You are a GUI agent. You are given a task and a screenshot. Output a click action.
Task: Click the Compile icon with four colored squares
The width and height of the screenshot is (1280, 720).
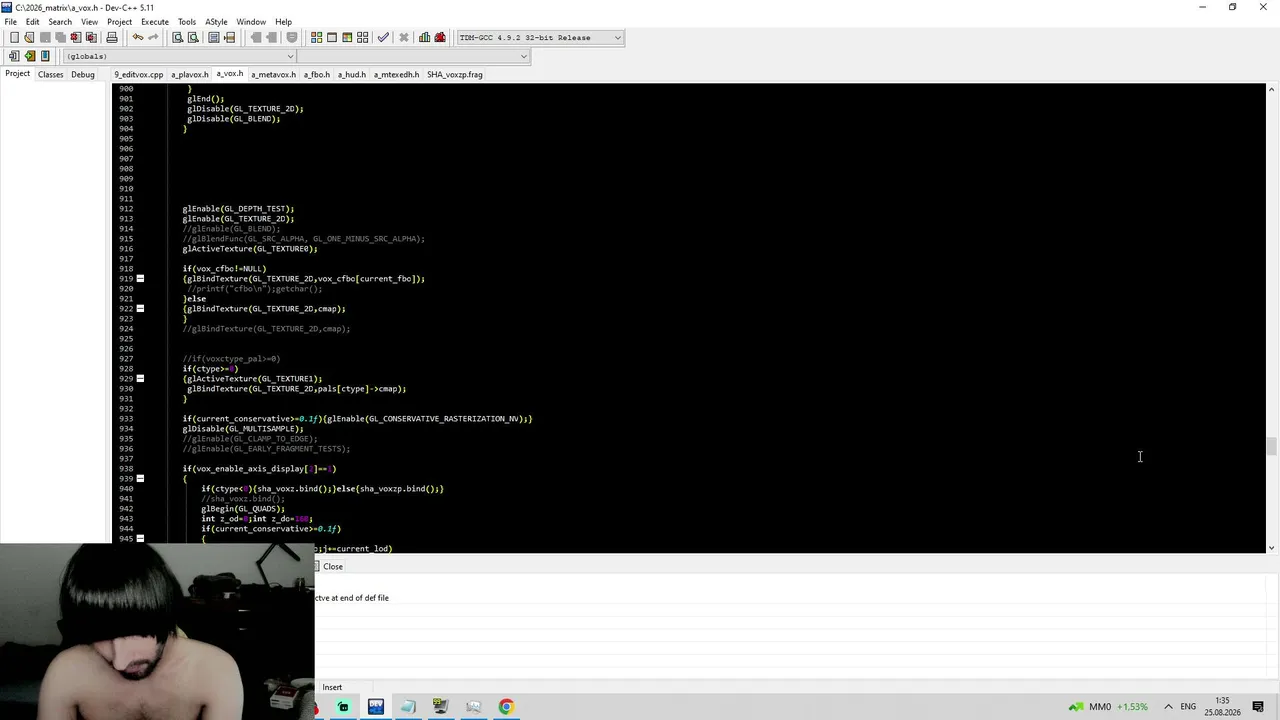(x=316, y=37)
